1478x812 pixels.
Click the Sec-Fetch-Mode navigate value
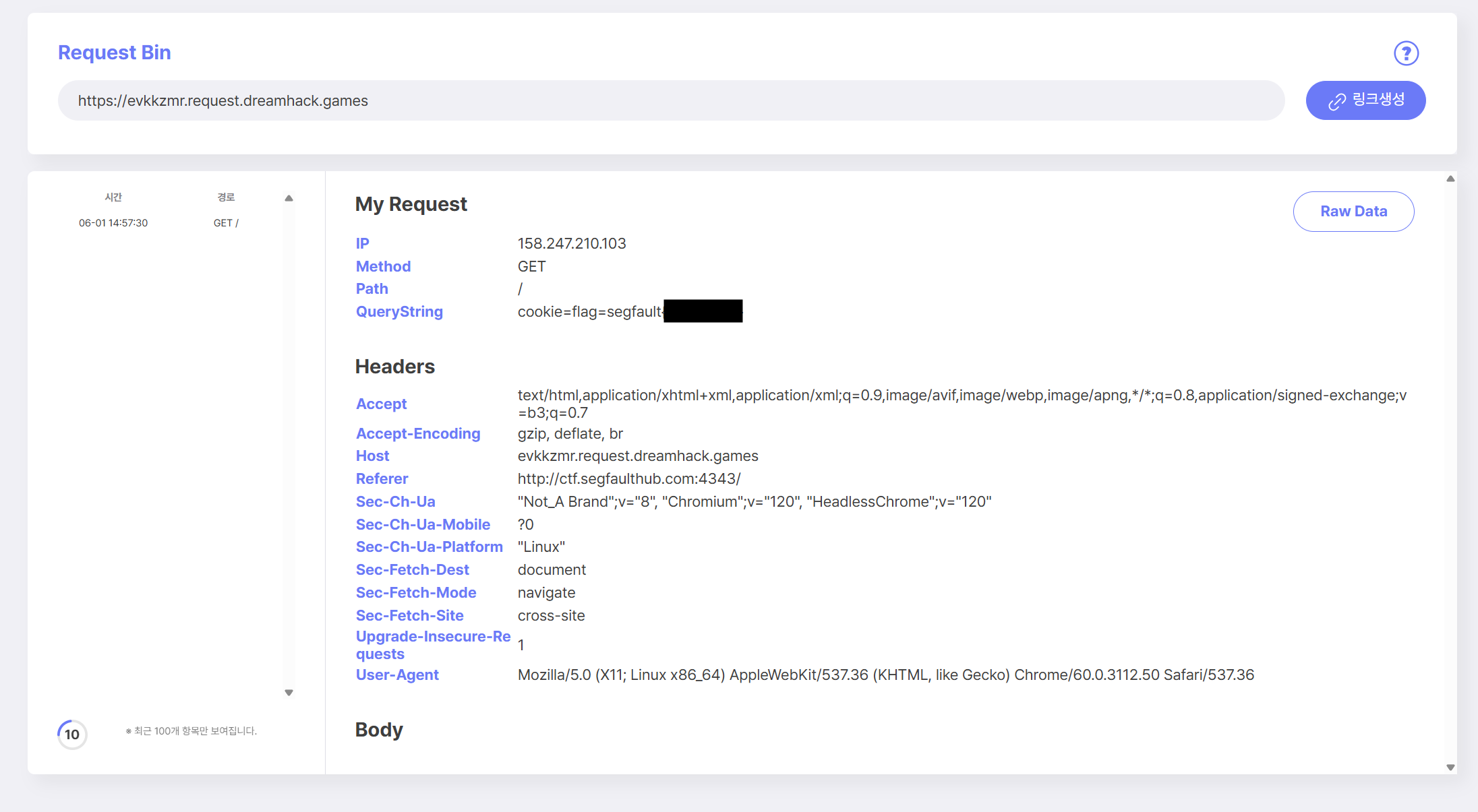coord(547,592)
